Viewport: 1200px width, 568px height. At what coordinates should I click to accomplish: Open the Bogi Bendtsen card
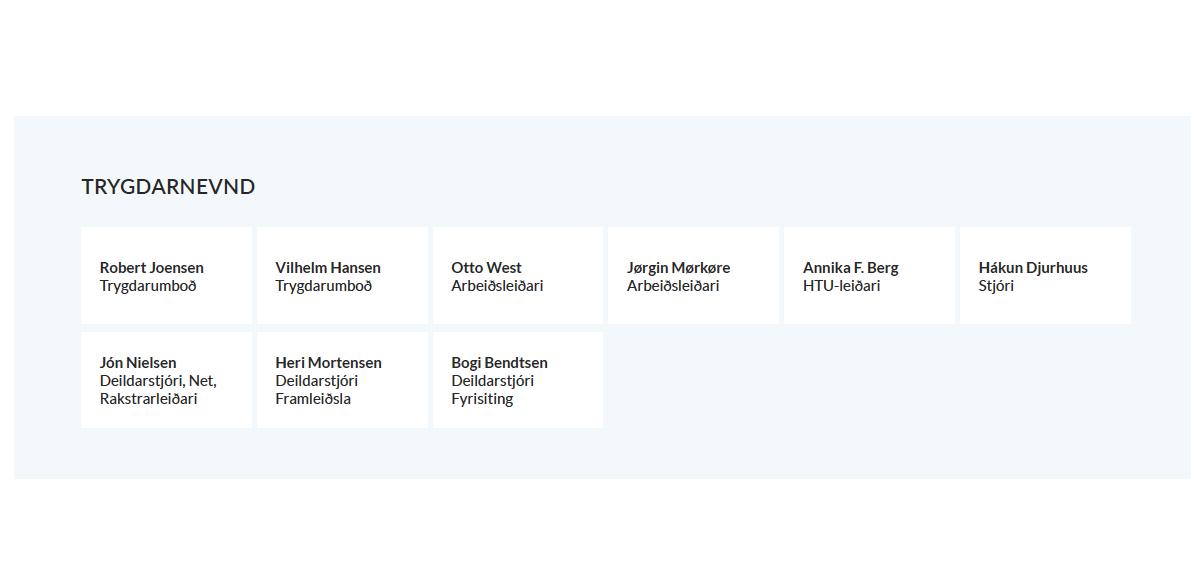(518, 380)
